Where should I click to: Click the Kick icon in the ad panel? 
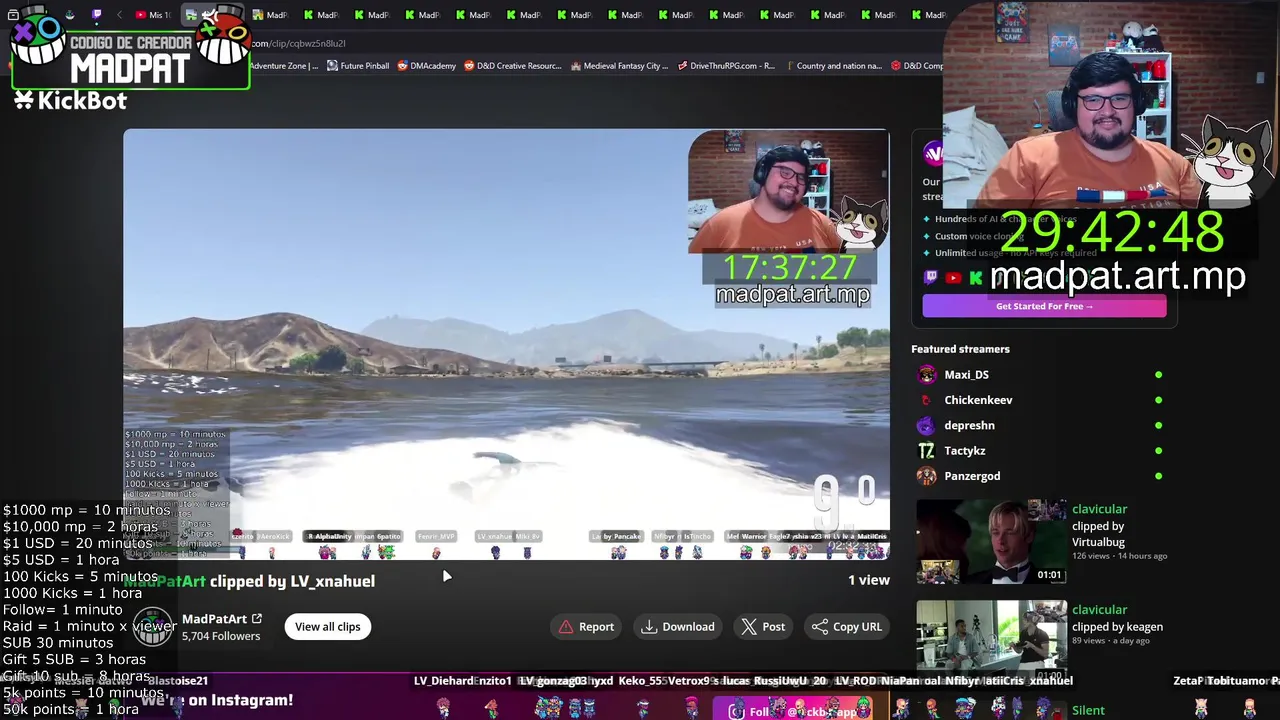coord(975,278)
